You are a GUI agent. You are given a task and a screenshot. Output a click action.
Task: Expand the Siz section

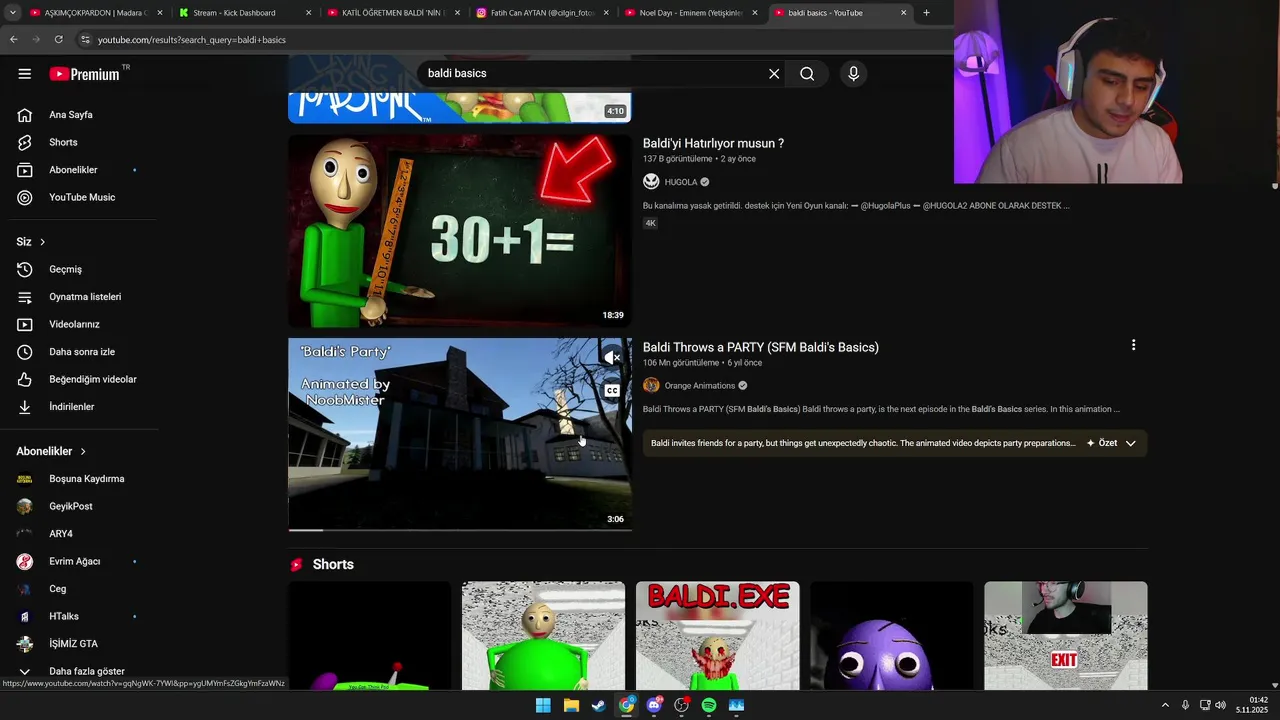(x=31, y=242)
